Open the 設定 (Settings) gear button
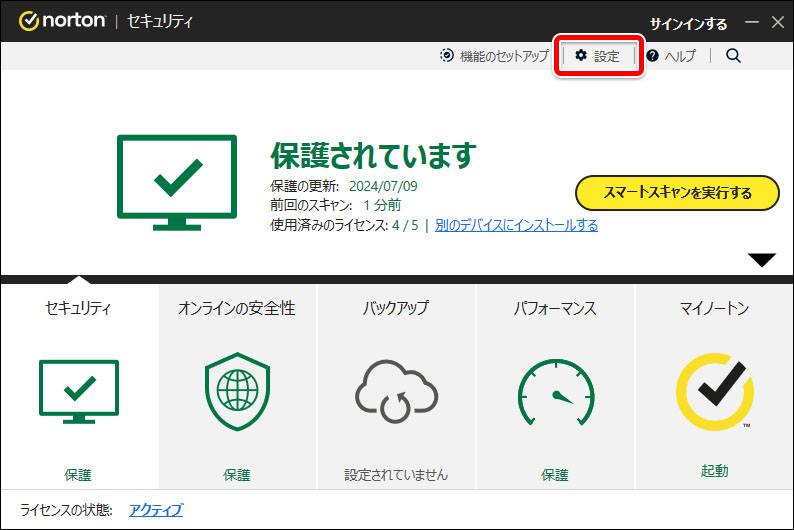This screenshot has height=530, width=794. click(598, 56)
